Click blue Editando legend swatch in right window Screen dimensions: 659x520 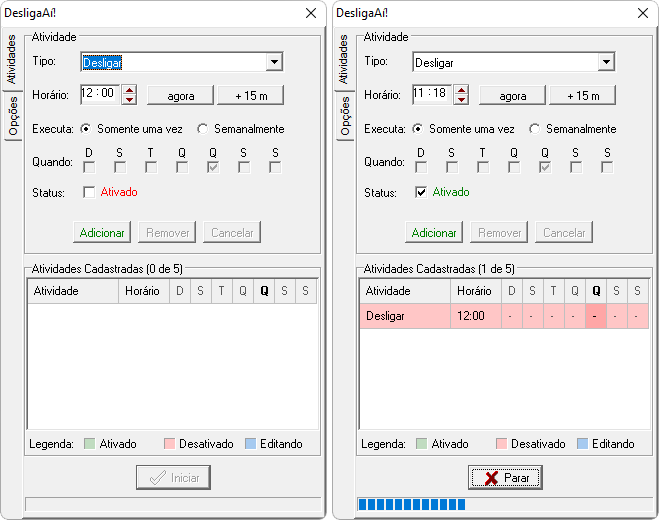tap(582, 443)
